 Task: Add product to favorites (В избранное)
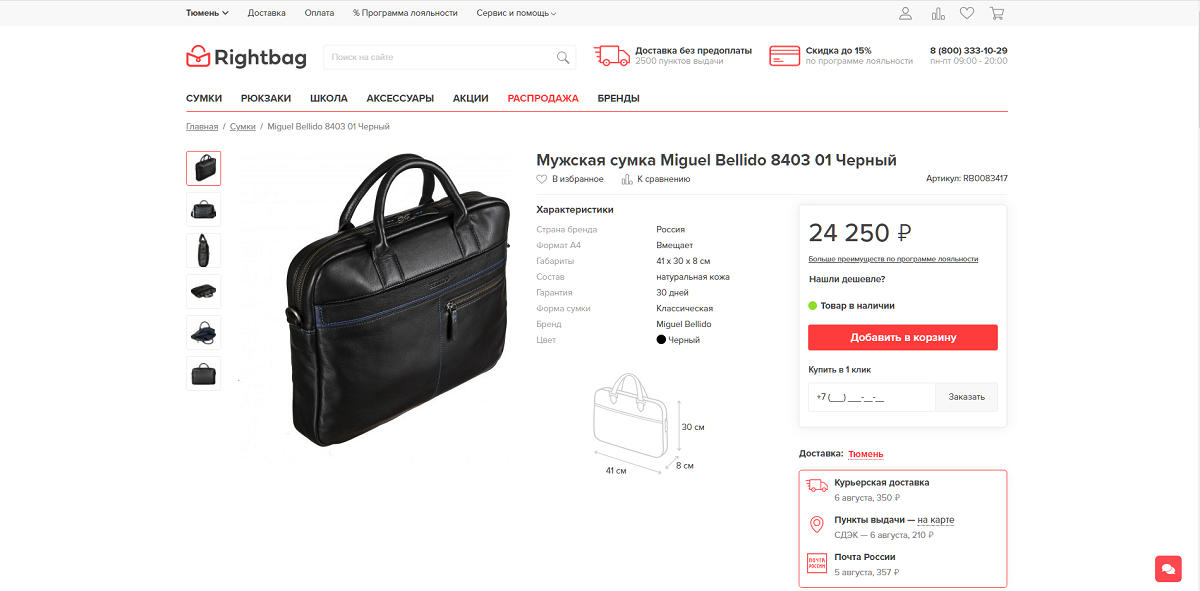pyautogui.click(x=570, y=179)
